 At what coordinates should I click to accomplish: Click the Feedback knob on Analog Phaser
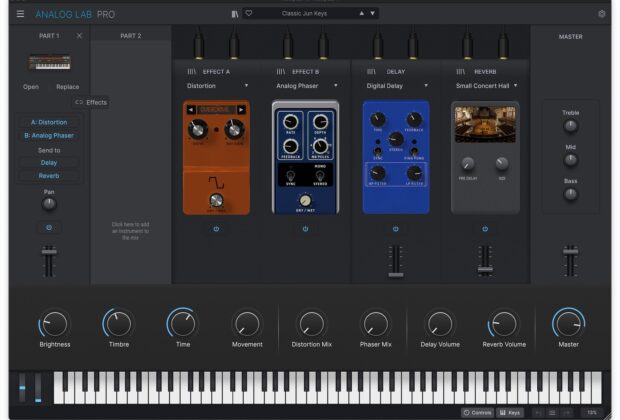[x=291, y=146]
